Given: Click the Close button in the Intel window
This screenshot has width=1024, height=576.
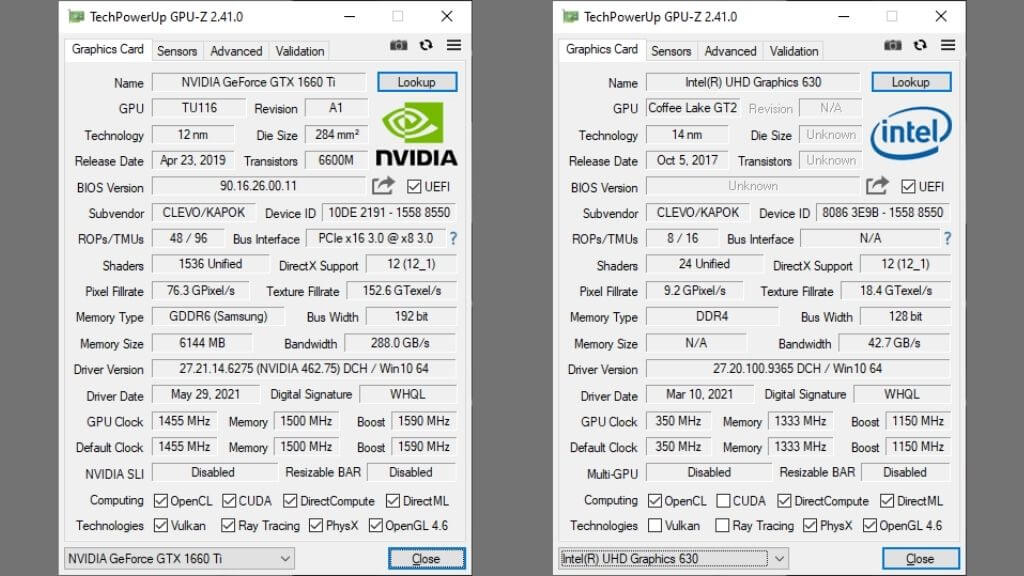Looking at the screenshot, I should pyautogui.click(x=921, y=559).
